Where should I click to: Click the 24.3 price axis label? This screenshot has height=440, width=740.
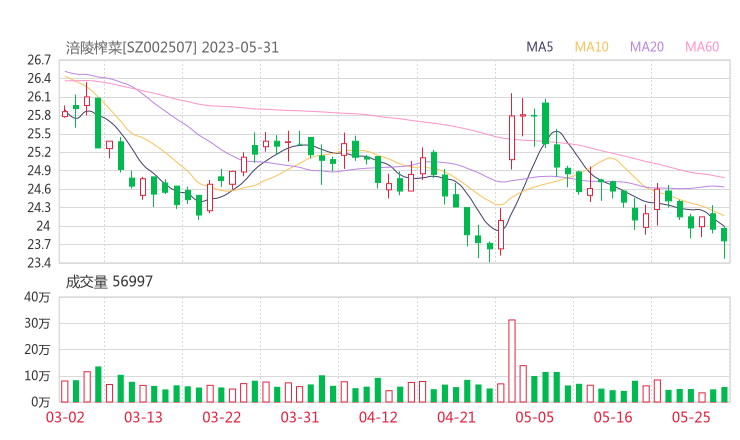pyautogui.click(x=39, y=207)
